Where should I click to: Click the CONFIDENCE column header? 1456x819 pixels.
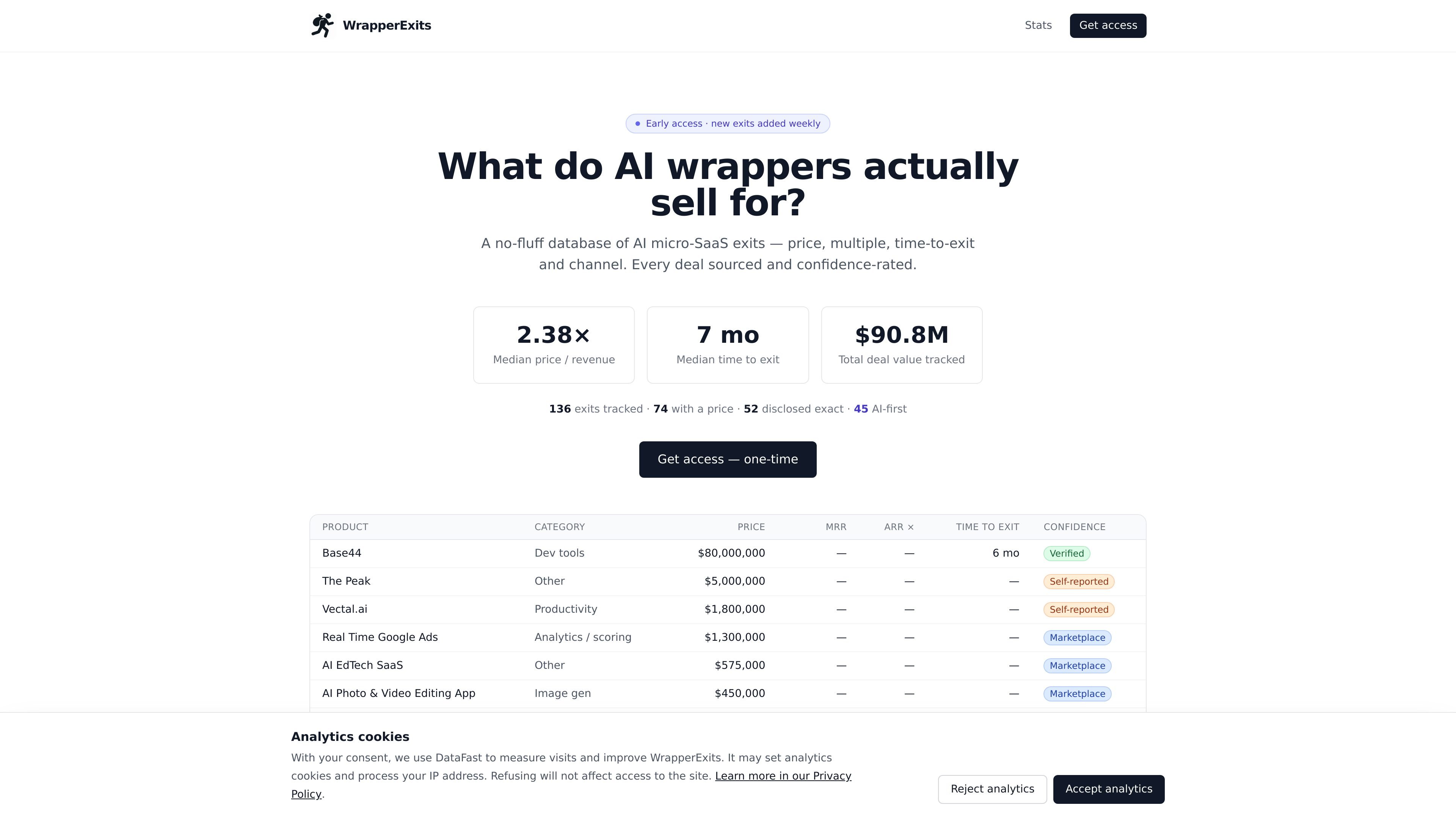click(x=1074, y=527)
